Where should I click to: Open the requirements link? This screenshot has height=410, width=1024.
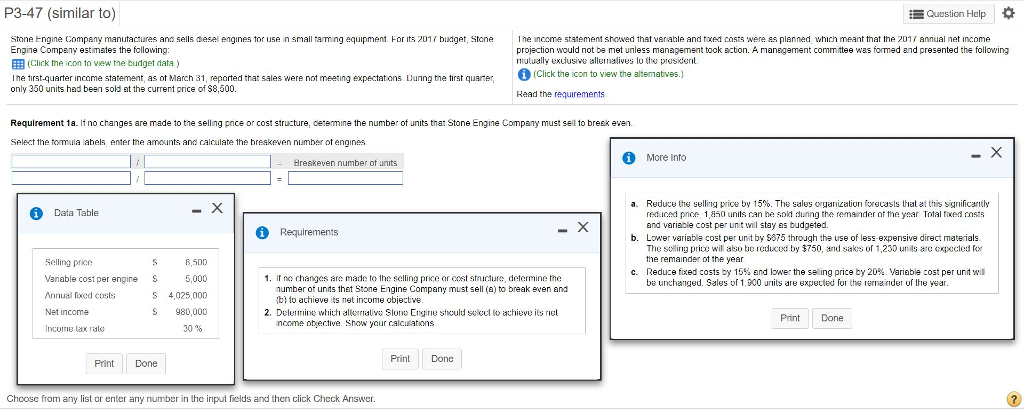coord(579,95)
